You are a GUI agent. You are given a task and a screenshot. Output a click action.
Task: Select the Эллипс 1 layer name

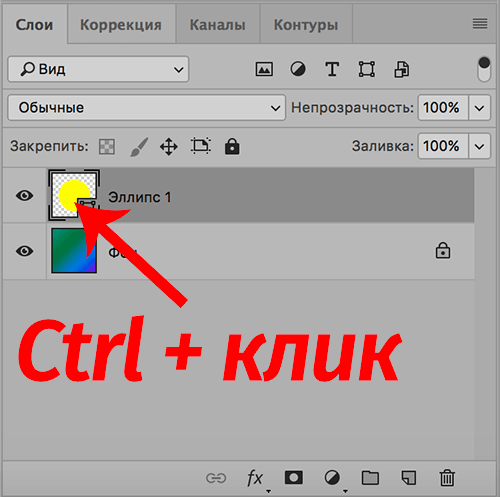coord(140,197)
